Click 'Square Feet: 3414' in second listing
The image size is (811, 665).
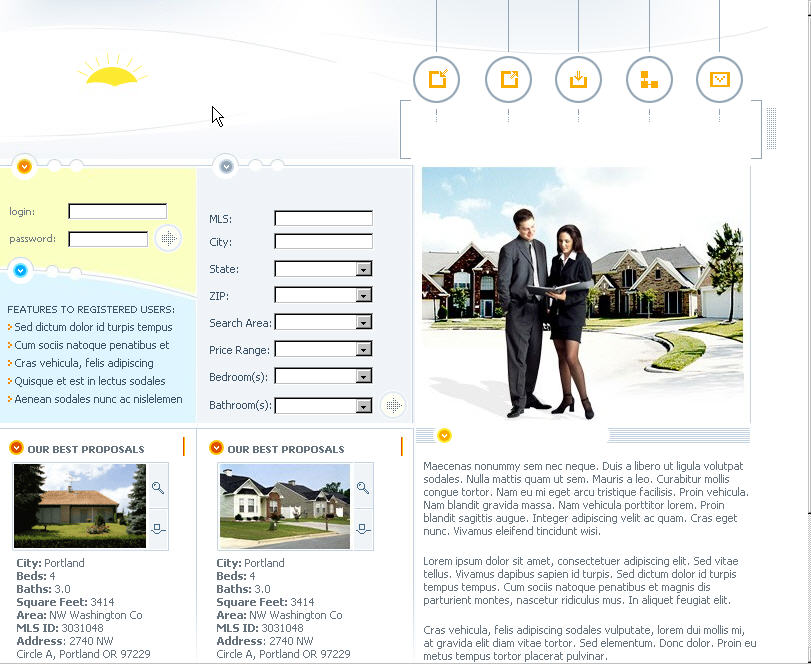(265, 602)
